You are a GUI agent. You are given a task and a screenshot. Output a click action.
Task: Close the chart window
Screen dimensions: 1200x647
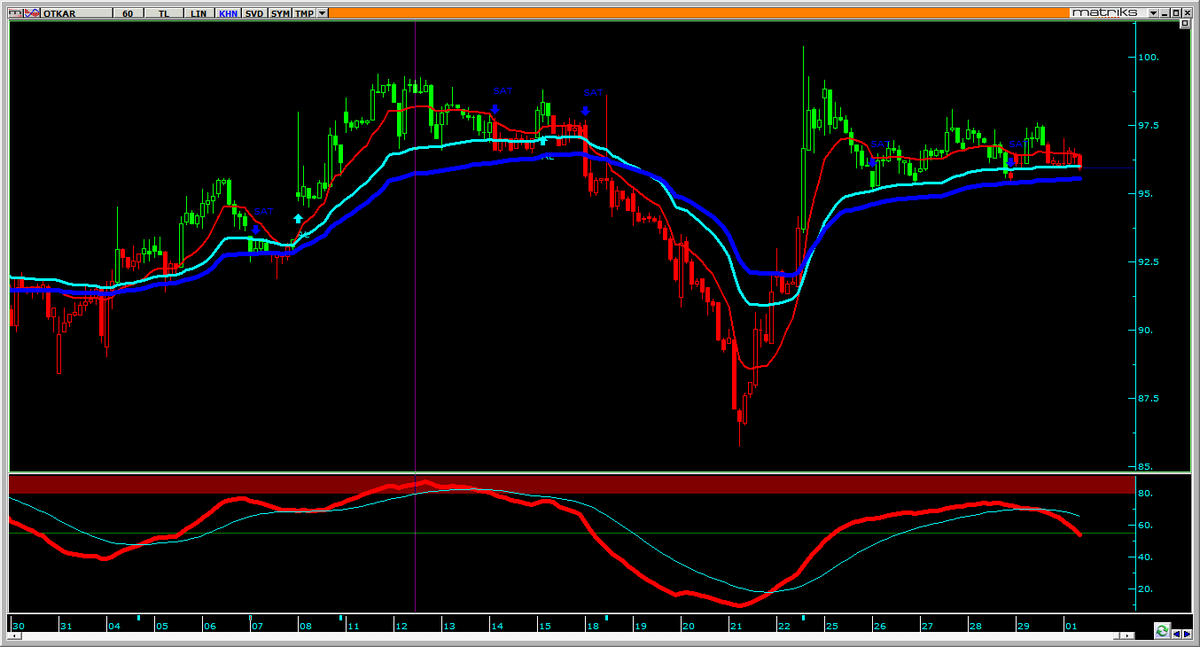pos(1187,13)
